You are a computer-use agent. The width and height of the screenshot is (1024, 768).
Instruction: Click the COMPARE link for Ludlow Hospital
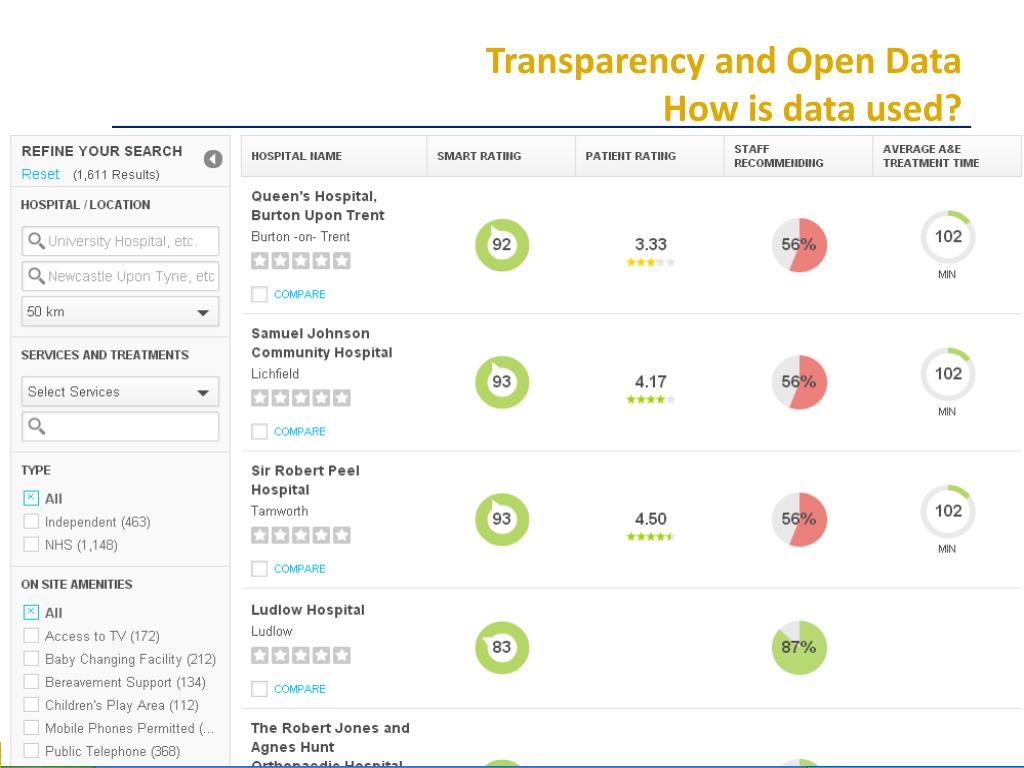pyautogui.click(x=300, y=689)
